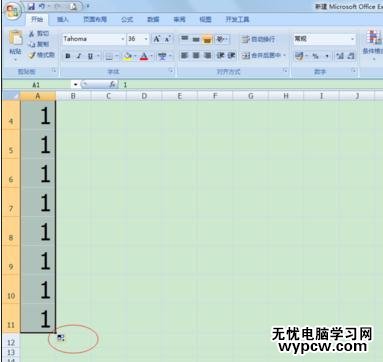The height and width of the screenshot is (362, 383).
Task: Toggle italic formatting
Action: coord(79,56)
